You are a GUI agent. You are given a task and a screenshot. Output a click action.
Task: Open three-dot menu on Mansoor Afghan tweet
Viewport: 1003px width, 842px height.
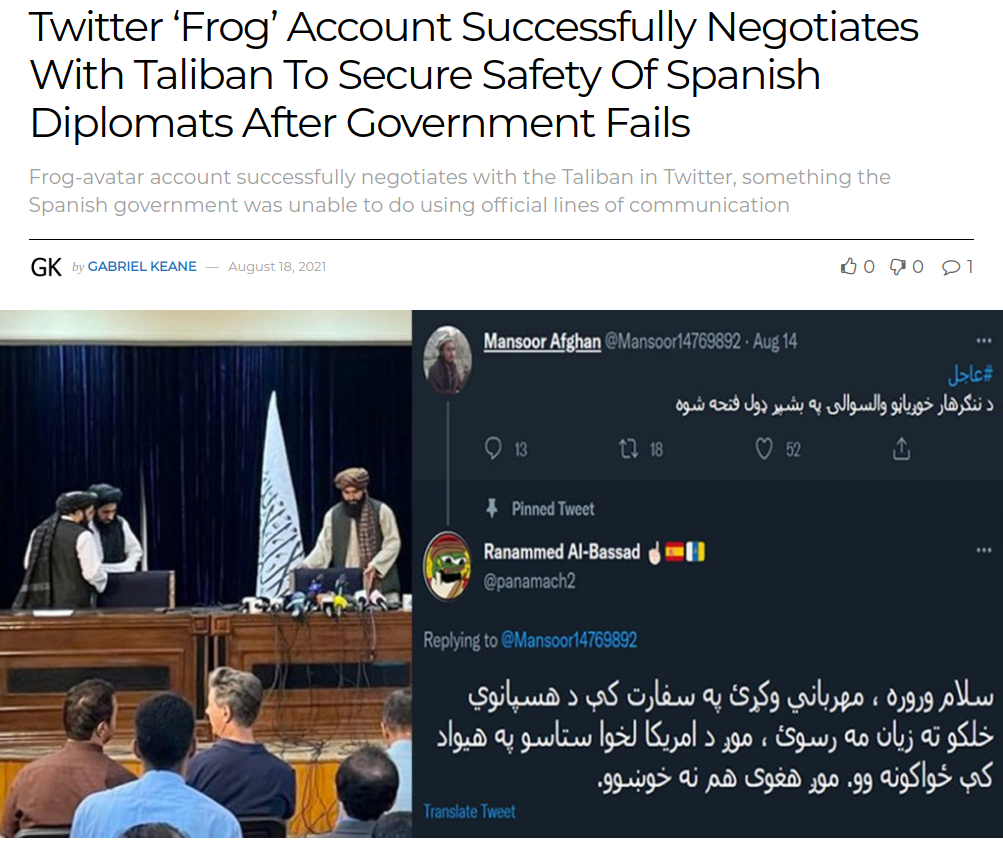coord(984,341)
